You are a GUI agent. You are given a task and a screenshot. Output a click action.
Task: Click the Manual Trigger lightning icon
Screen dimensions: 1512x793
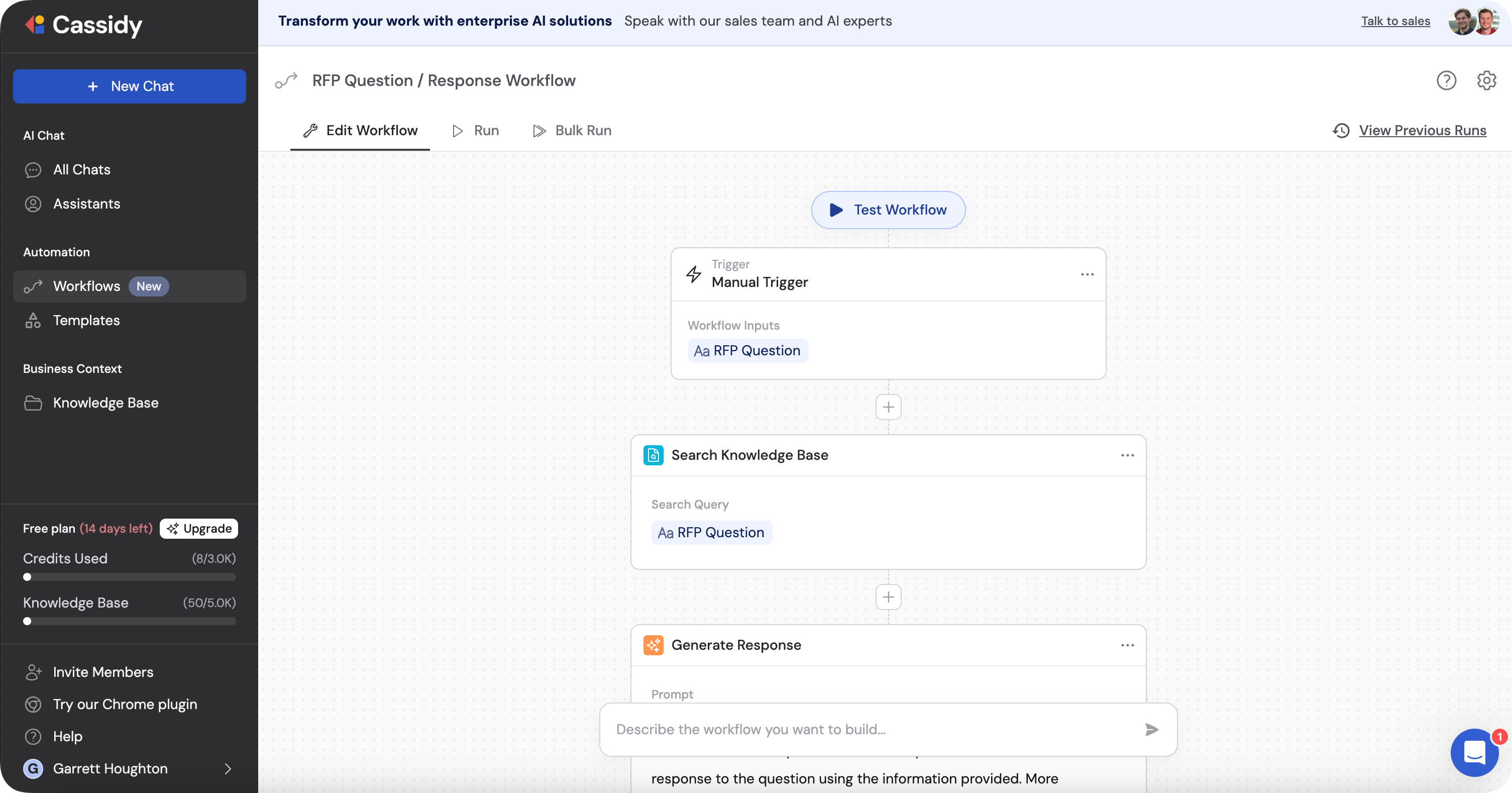[694, 274]
